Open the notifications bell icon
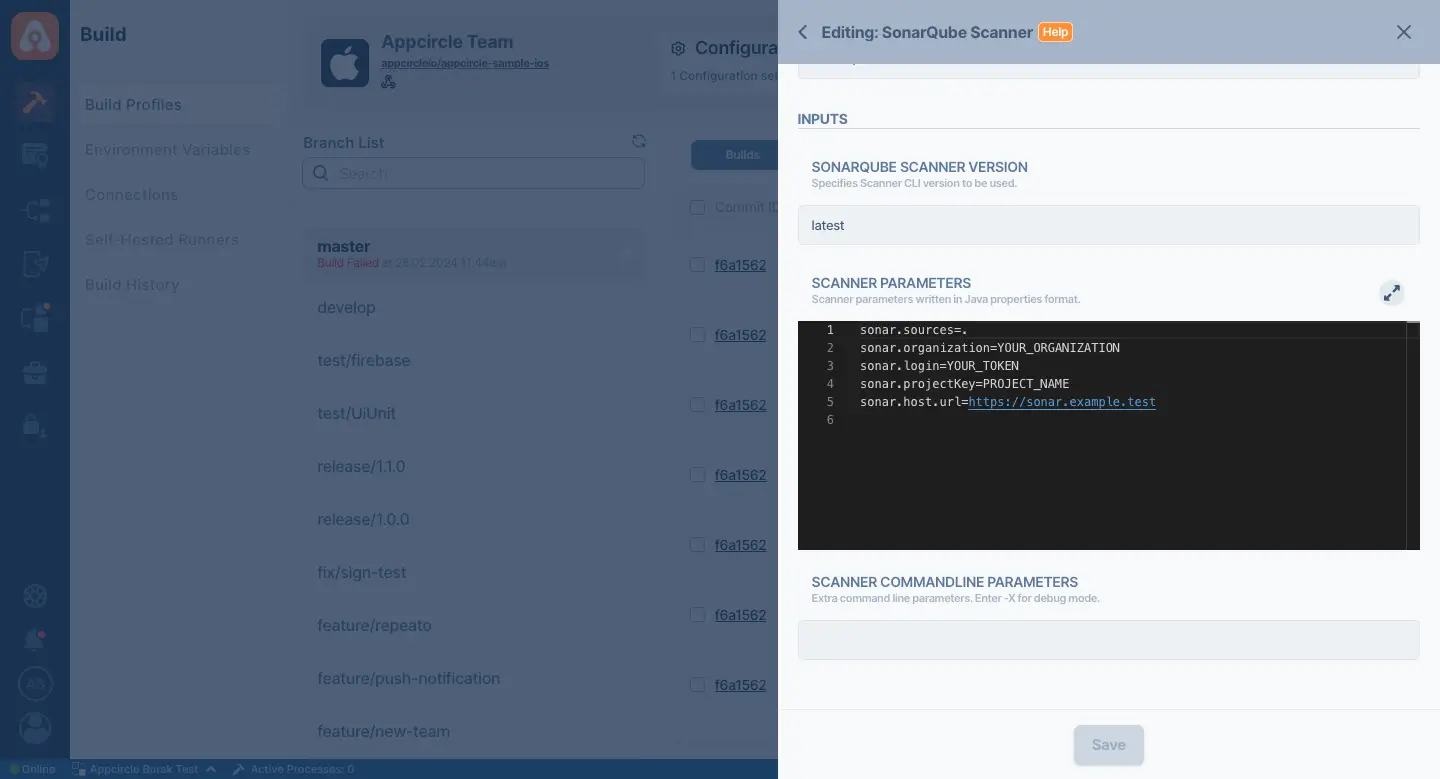This screenshot has width=1440, height=779. (35, 640)
